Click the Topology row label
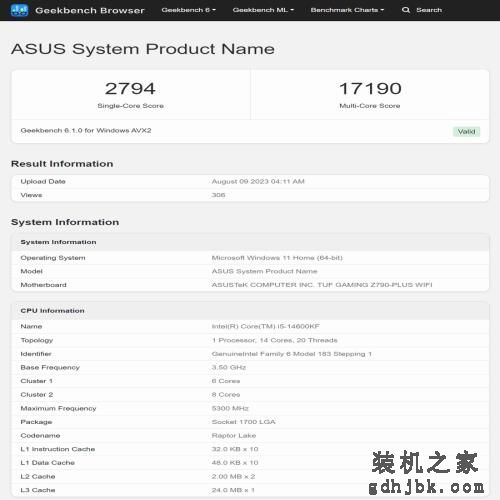Screen dimensions: 500x500 click(x=37, y=340)
